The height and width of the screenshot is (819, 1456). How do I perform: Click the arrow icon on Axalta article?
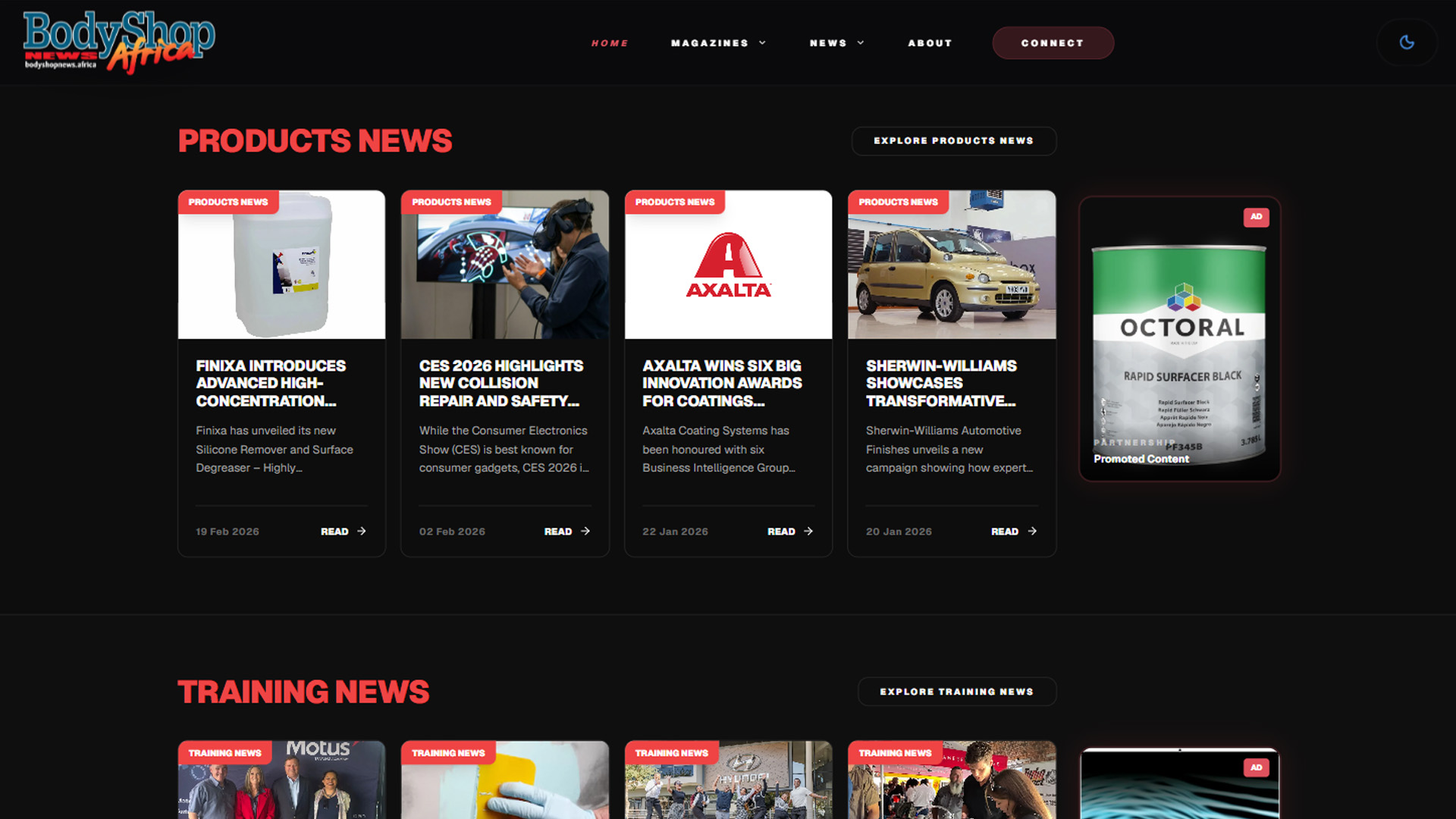(808, 531)
